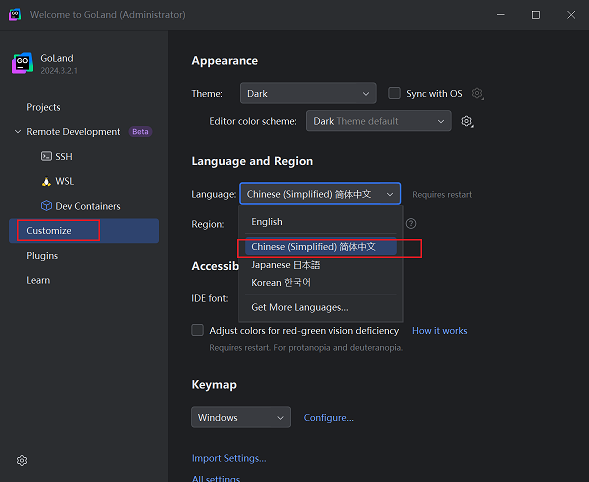
Task: Open the Theme dropdown showing Dark
Action: pyautogui.click(x=308, y=93)
